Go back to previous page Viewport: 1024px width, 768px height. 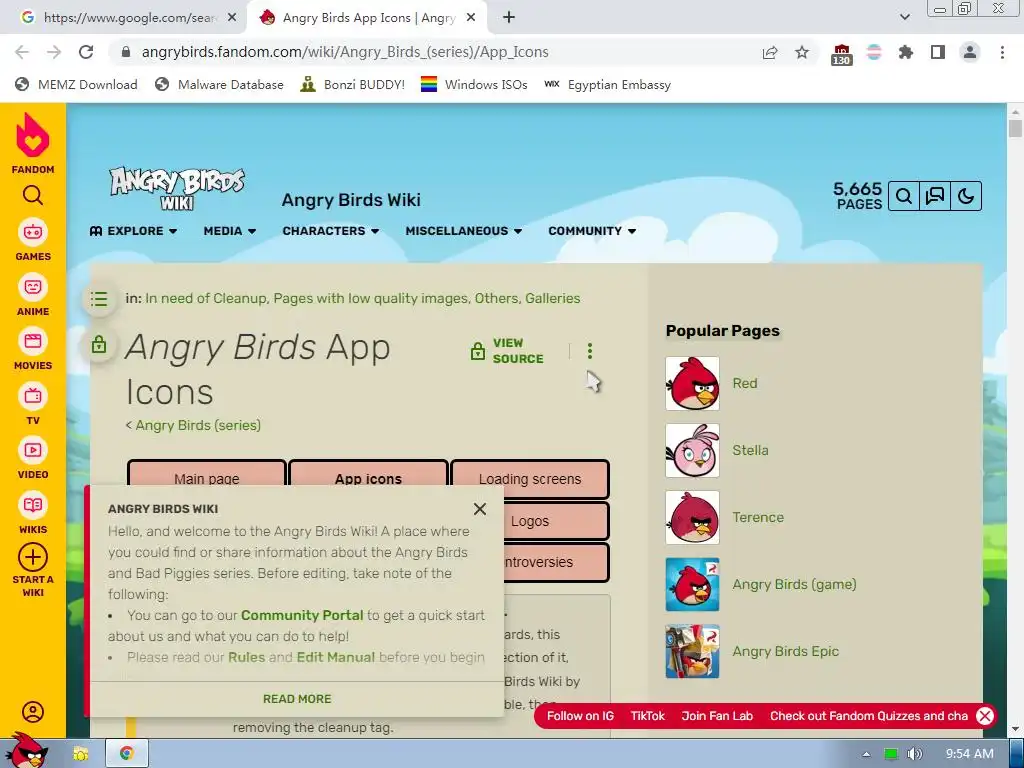click(x=22, y=52)
